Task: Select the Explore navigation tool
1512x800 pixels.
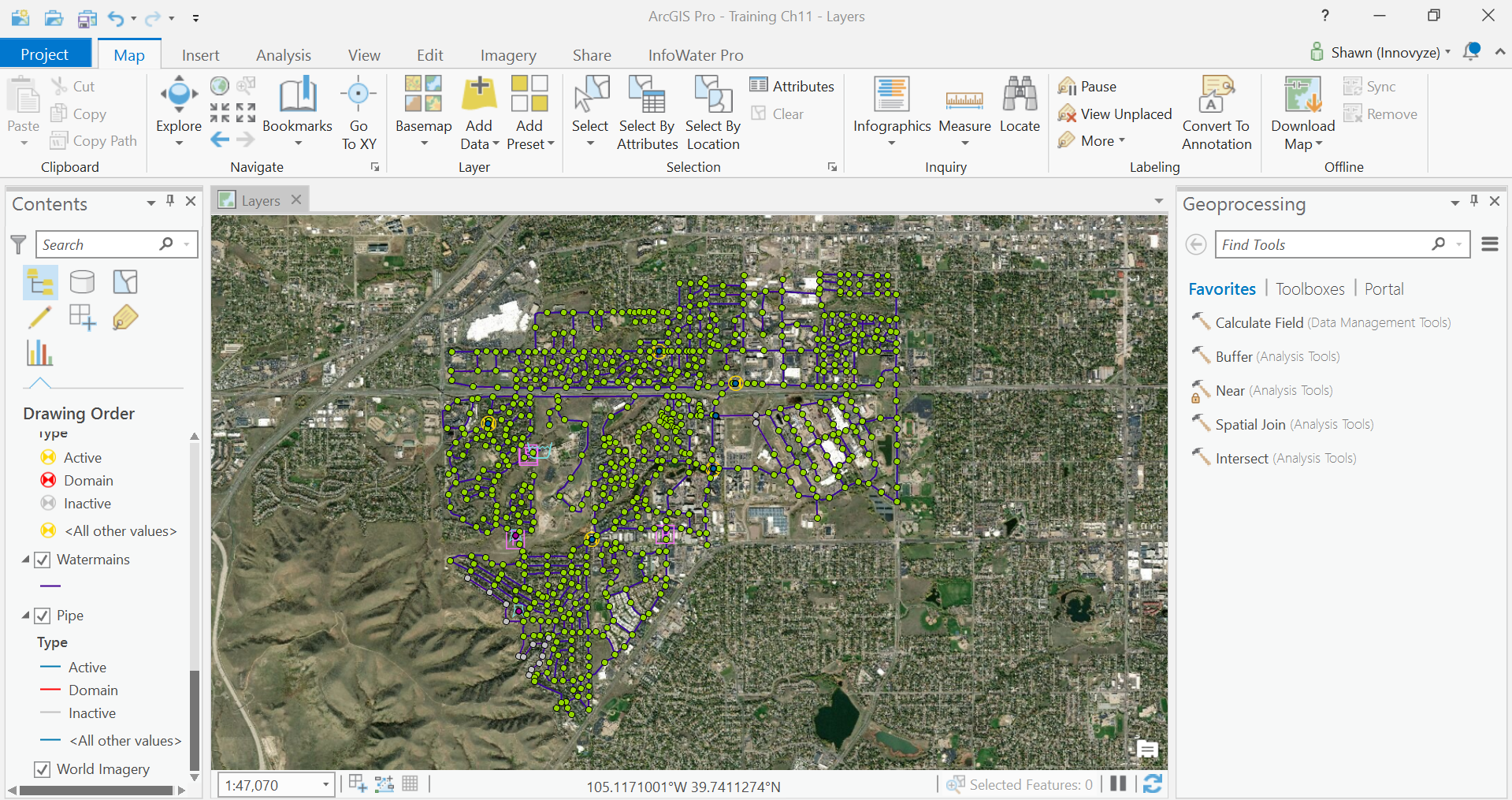Action: [179, 95]
